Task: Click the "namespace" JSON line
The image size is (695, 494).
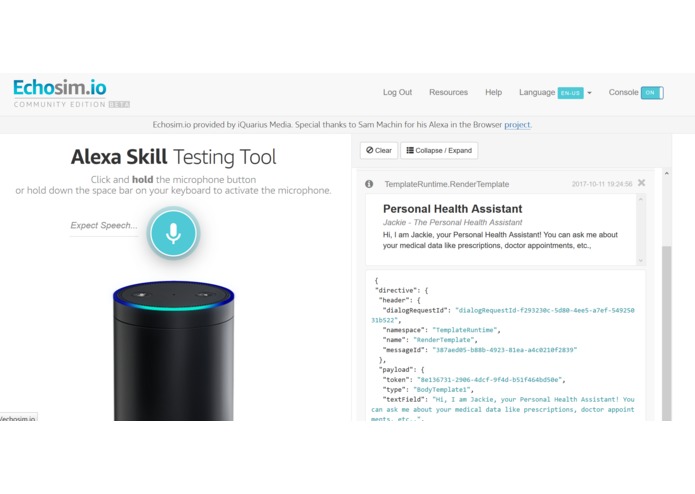Action: click(441, 330)
